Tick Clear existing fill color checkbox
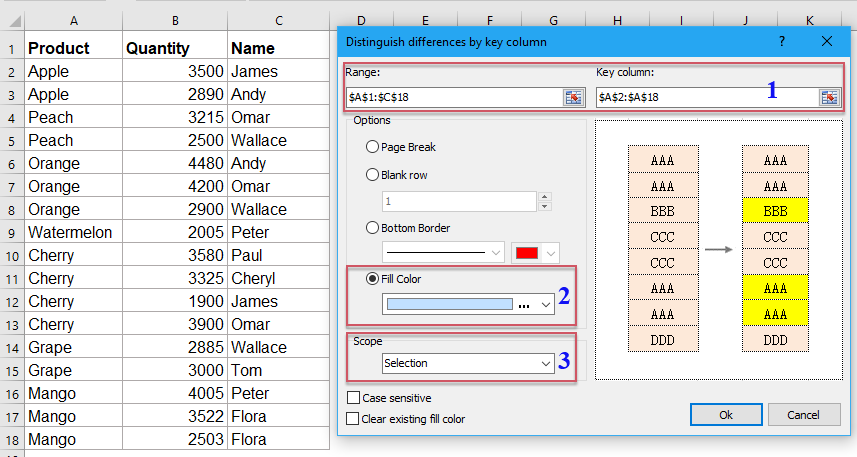 tap(353, 419)
